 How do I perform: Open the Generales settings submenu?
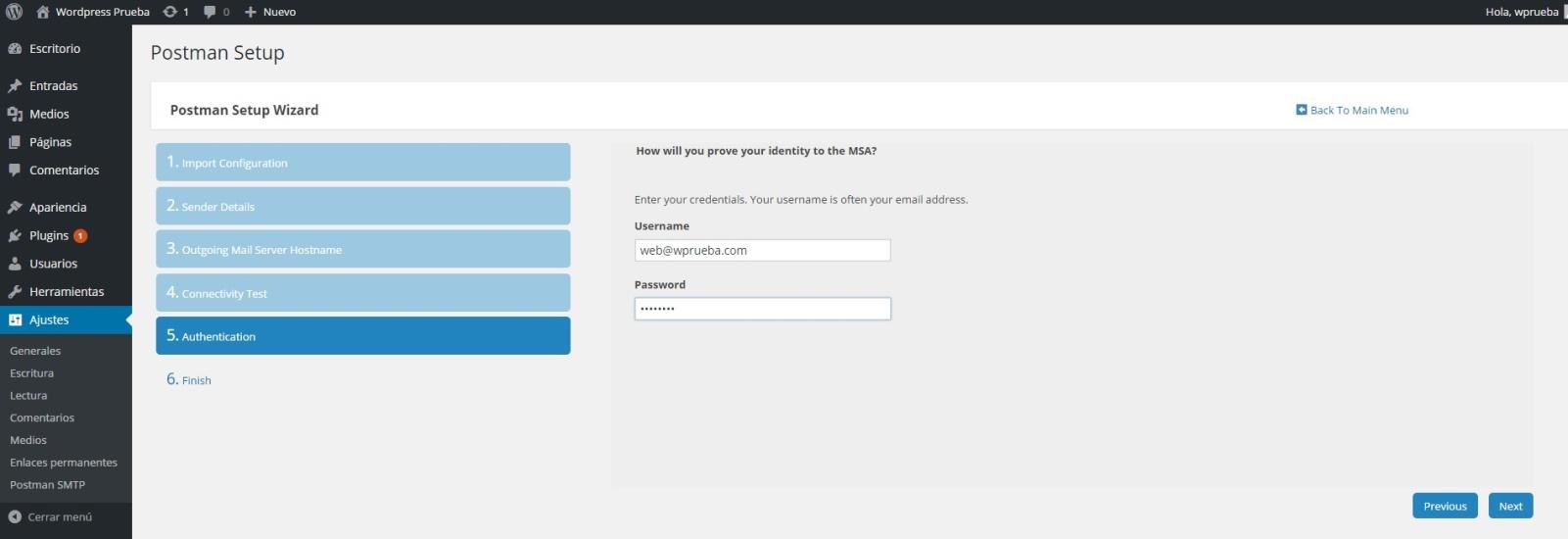click(x=35, y=351)
